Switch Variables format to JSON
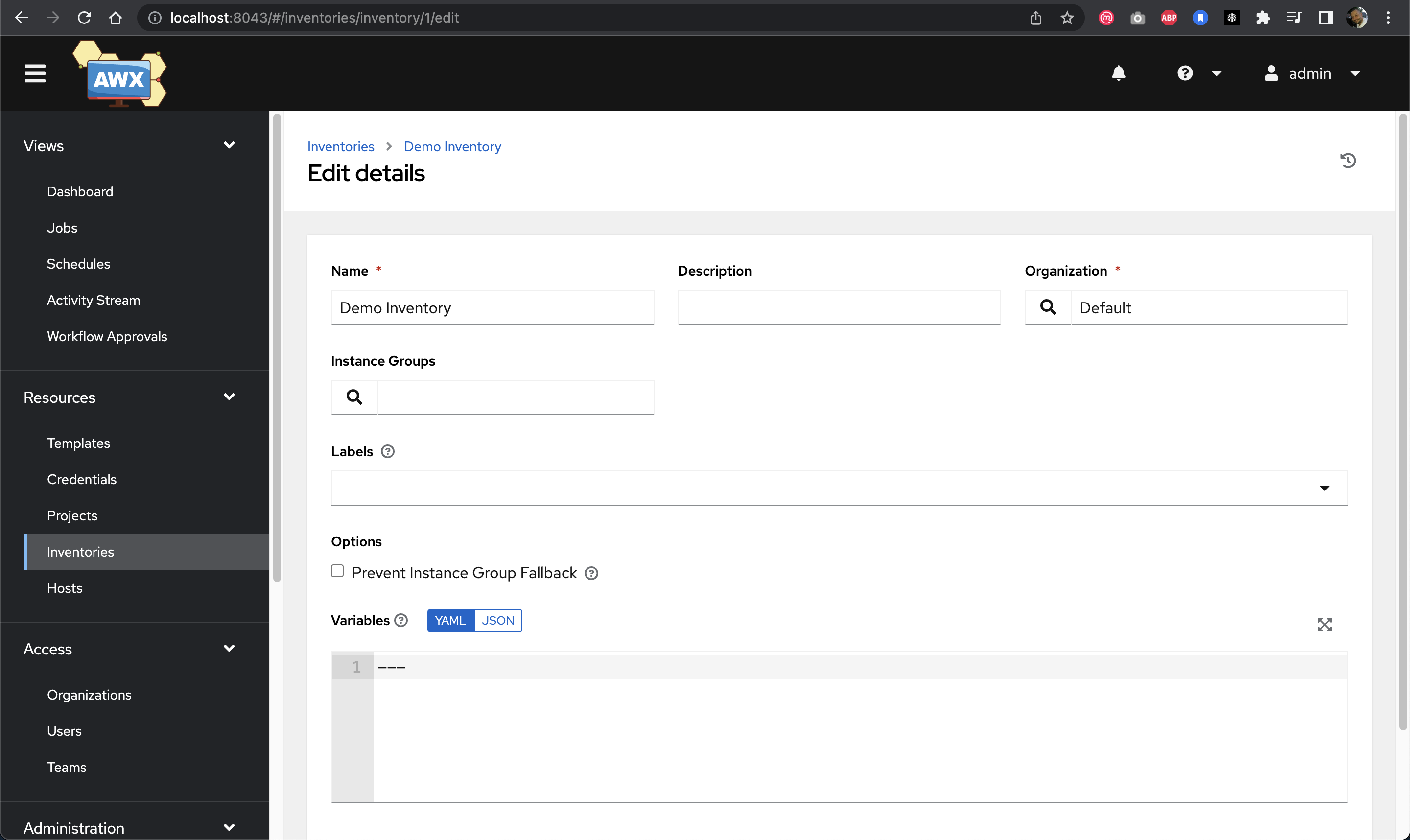 (496, 620)
